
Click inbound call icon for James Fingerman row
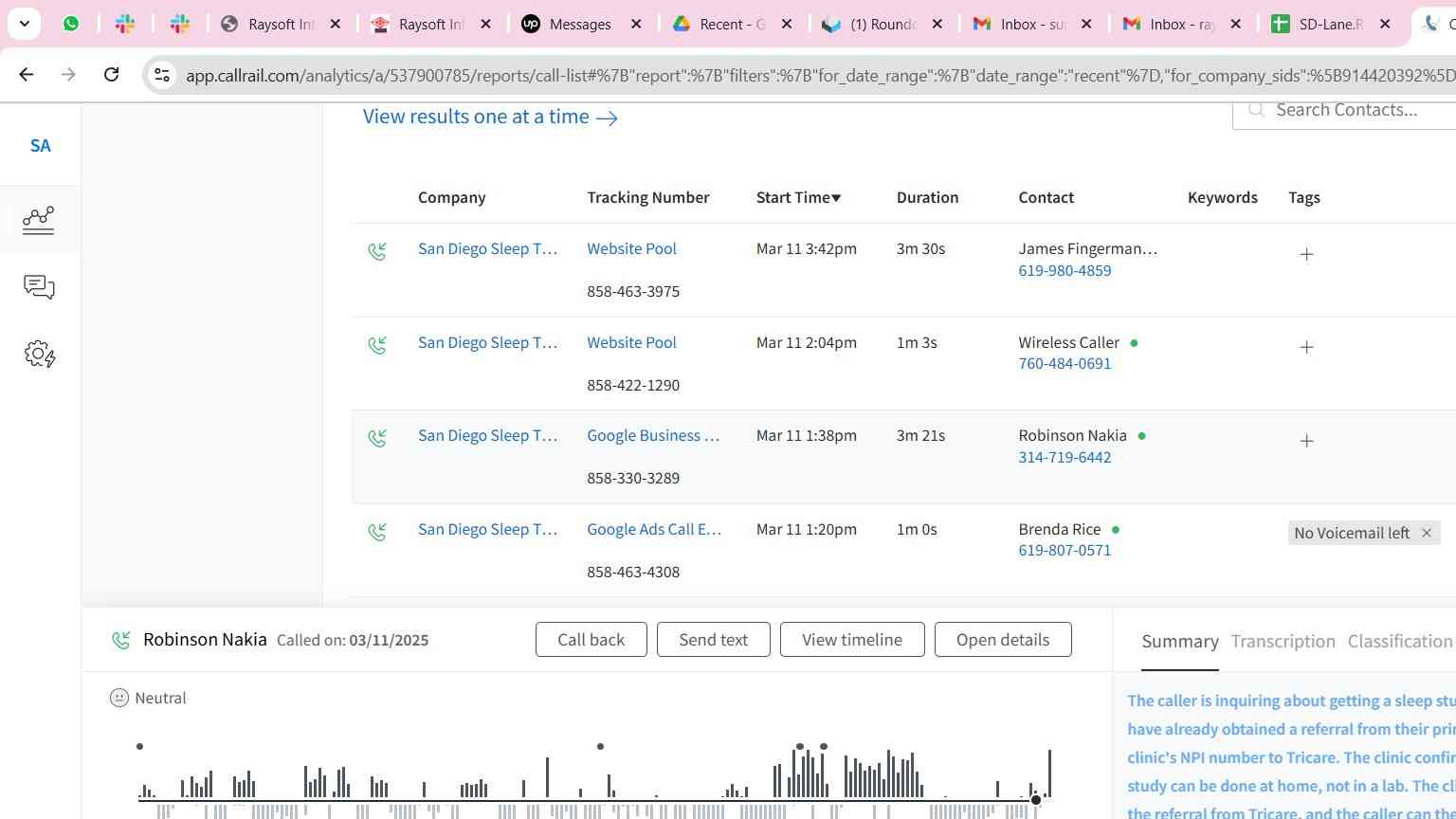pos(377,251)
